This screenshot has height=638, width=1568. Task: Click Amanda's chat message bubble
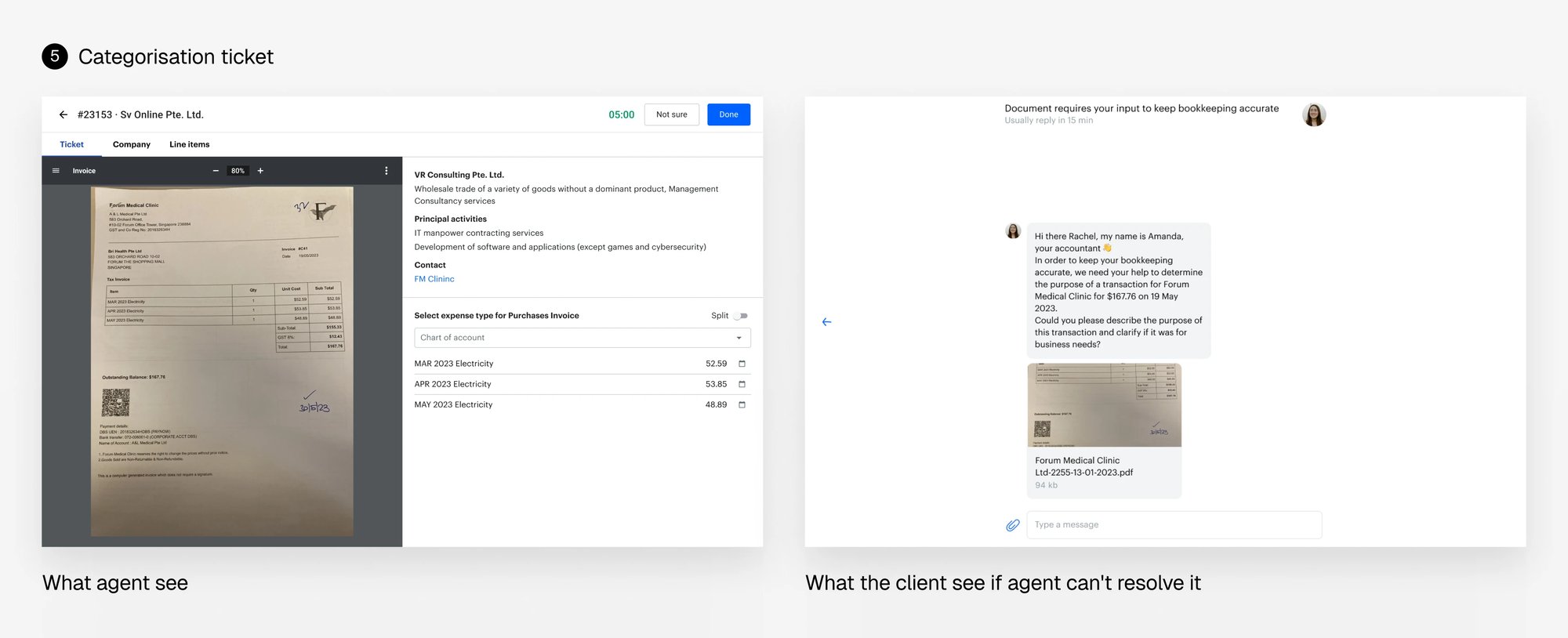(1119, 290)
